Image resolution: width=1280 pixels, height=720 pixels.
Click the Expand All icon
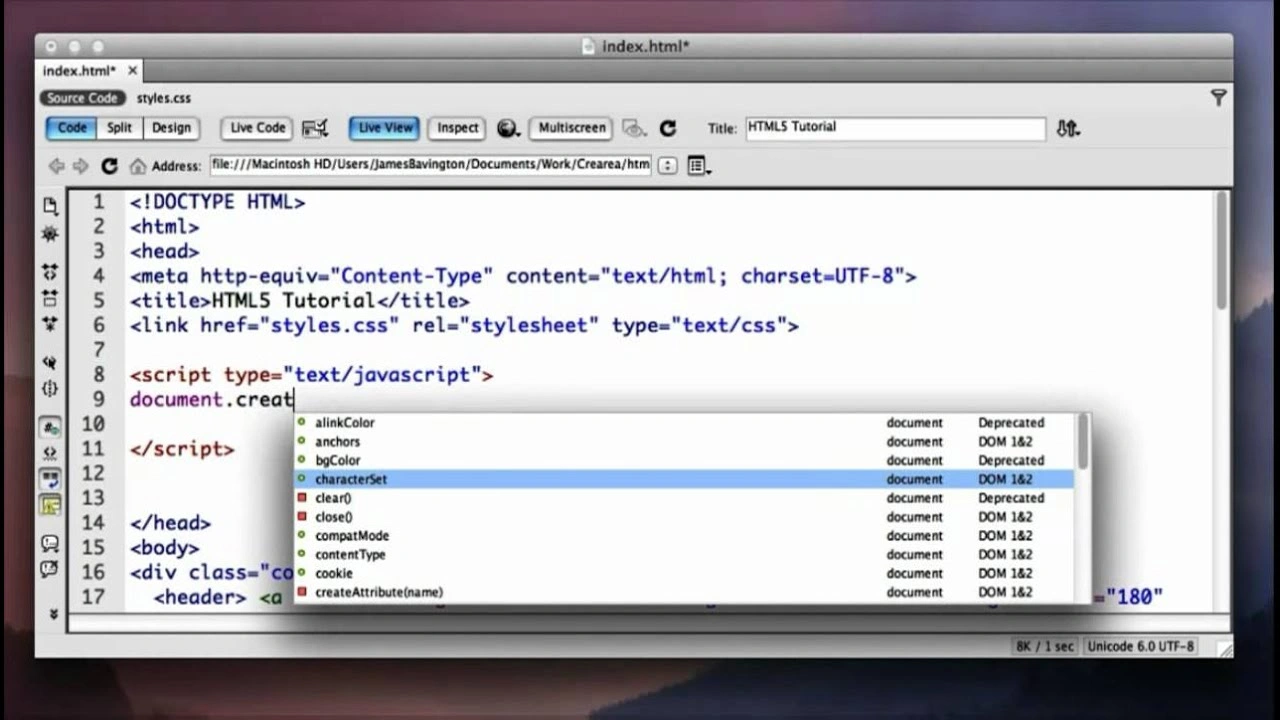click(50, 324)
